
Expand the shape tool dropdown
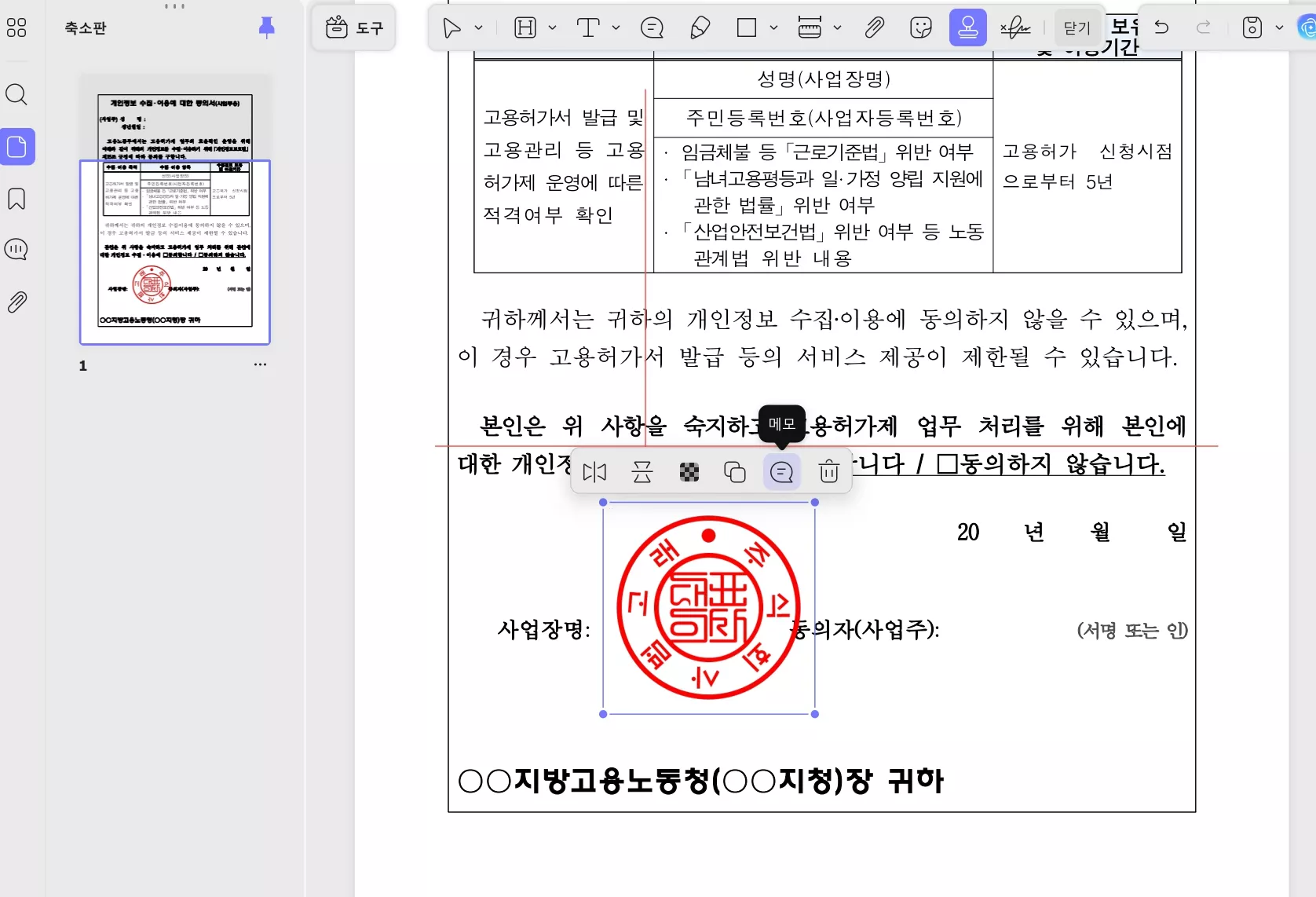774,27
